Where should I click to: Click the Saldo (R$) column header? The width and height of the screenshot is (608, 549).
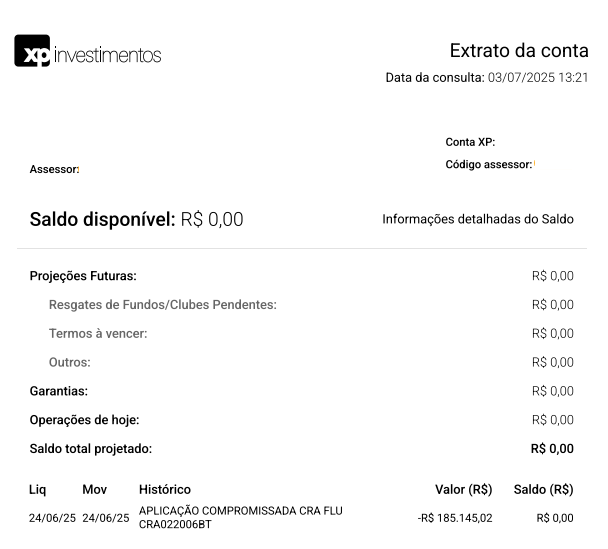[x=543, y=490]
